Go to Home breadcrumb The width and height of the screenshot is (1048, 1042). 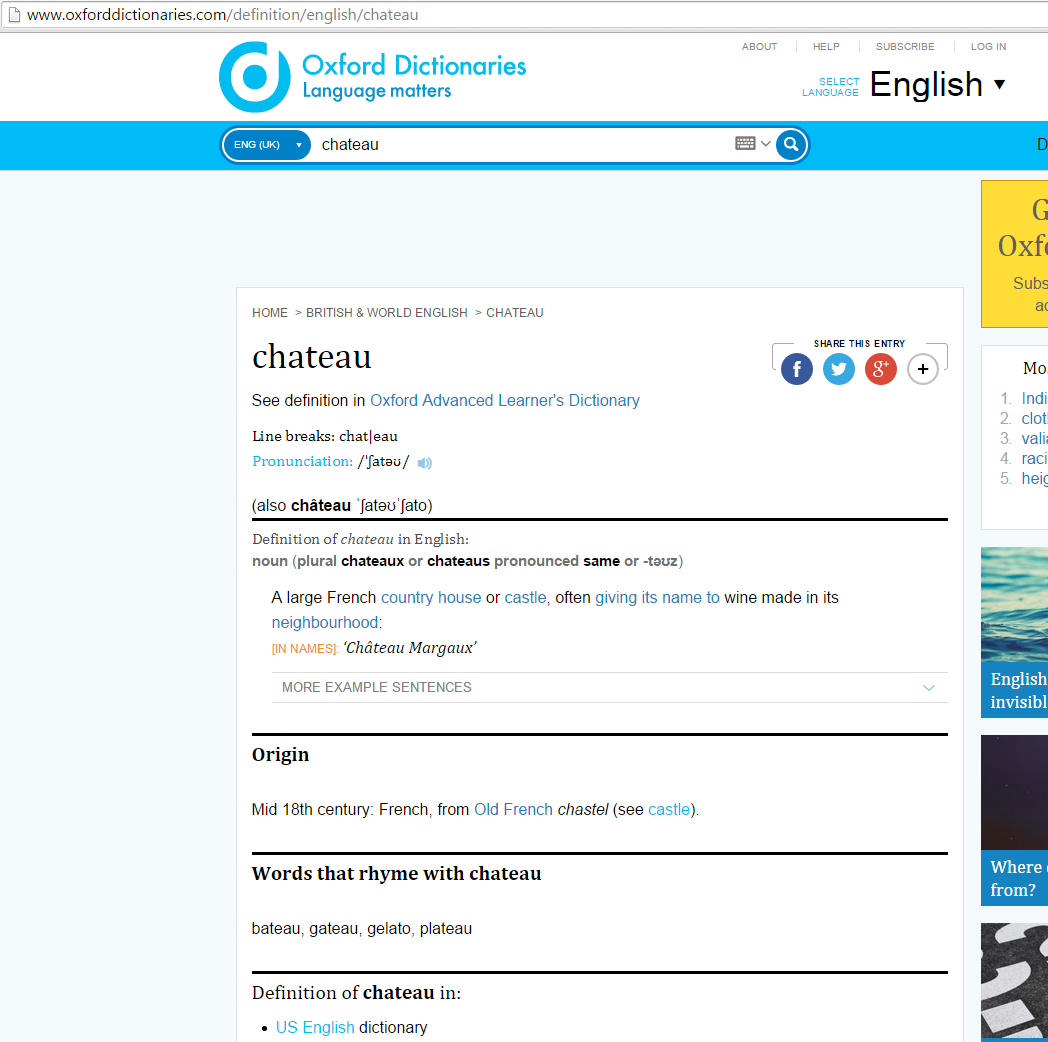point(270,313)
